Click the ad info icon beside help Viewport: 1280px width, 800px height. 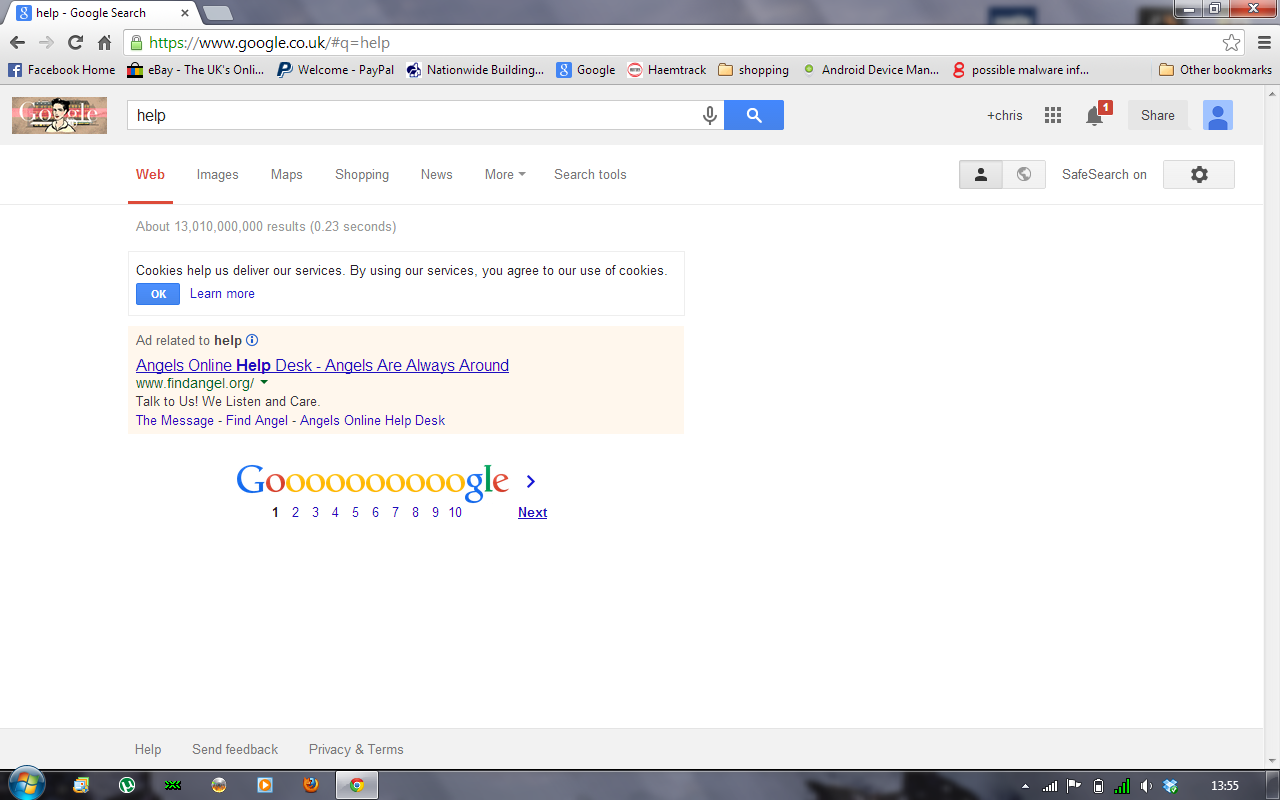(252, 340)
